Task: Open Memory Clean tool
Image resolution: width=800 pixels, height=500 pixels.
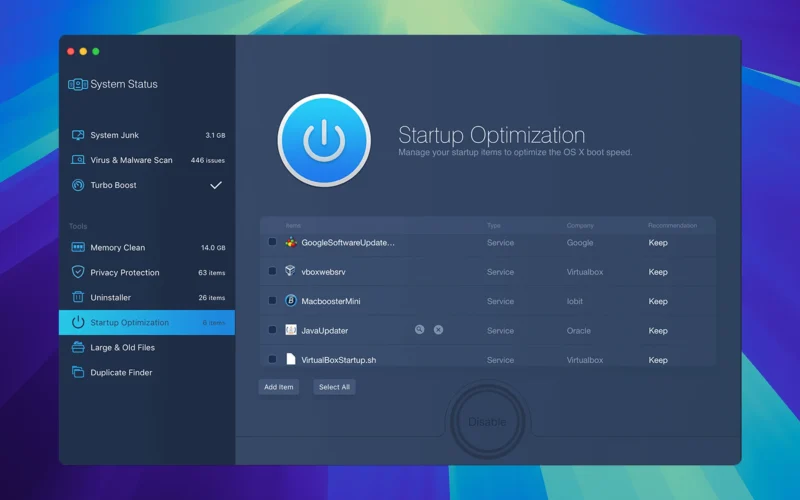Action: (x=147, y=247)
